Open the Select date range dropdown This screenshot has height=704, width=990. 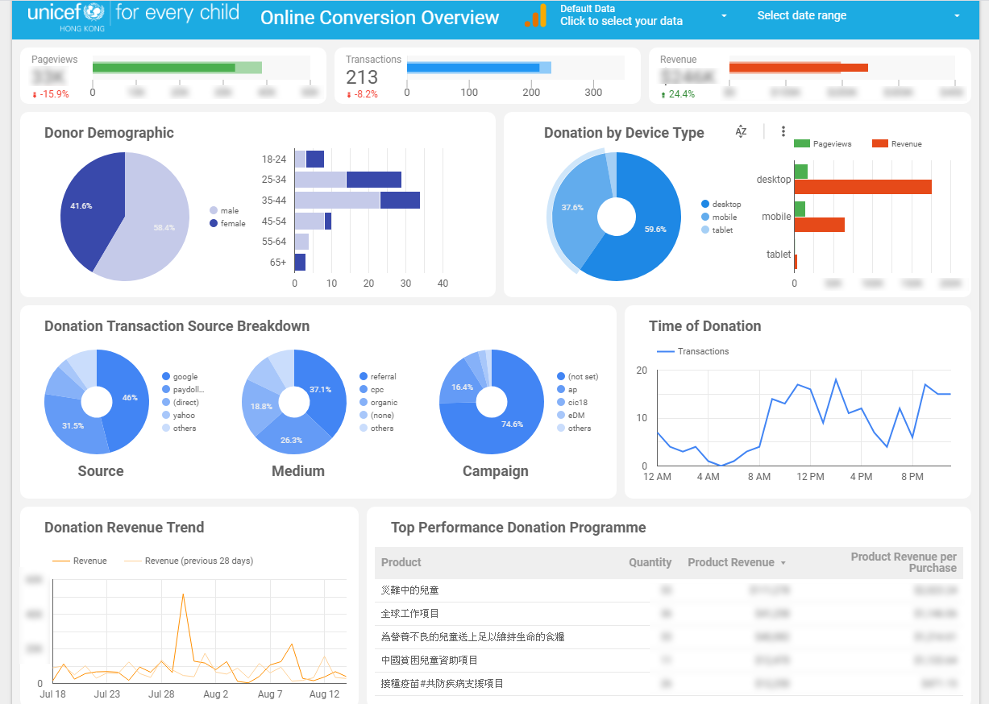(858, 15)
